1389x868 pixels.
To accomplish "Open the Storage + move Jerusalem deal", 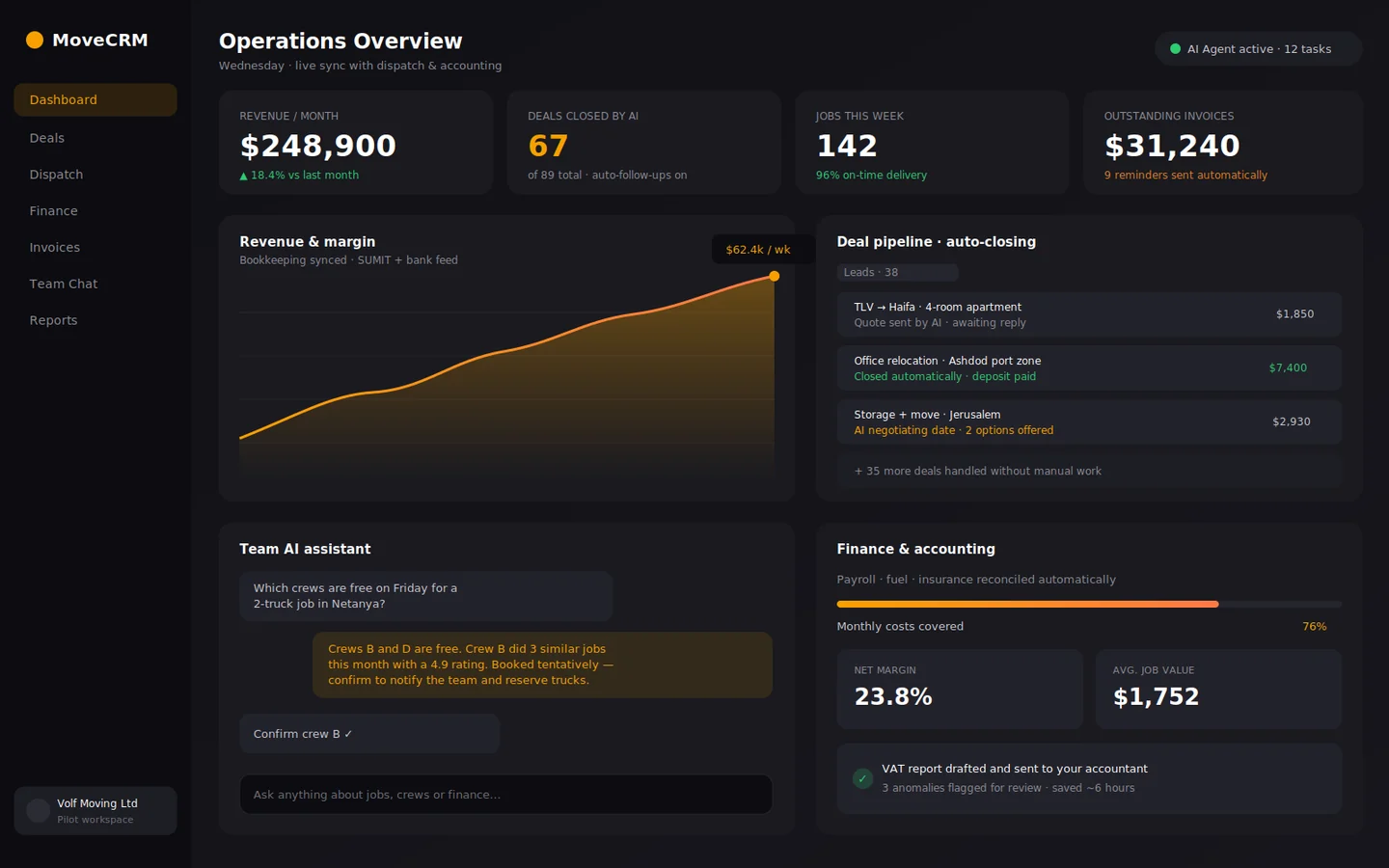I will coord(1089,422).
